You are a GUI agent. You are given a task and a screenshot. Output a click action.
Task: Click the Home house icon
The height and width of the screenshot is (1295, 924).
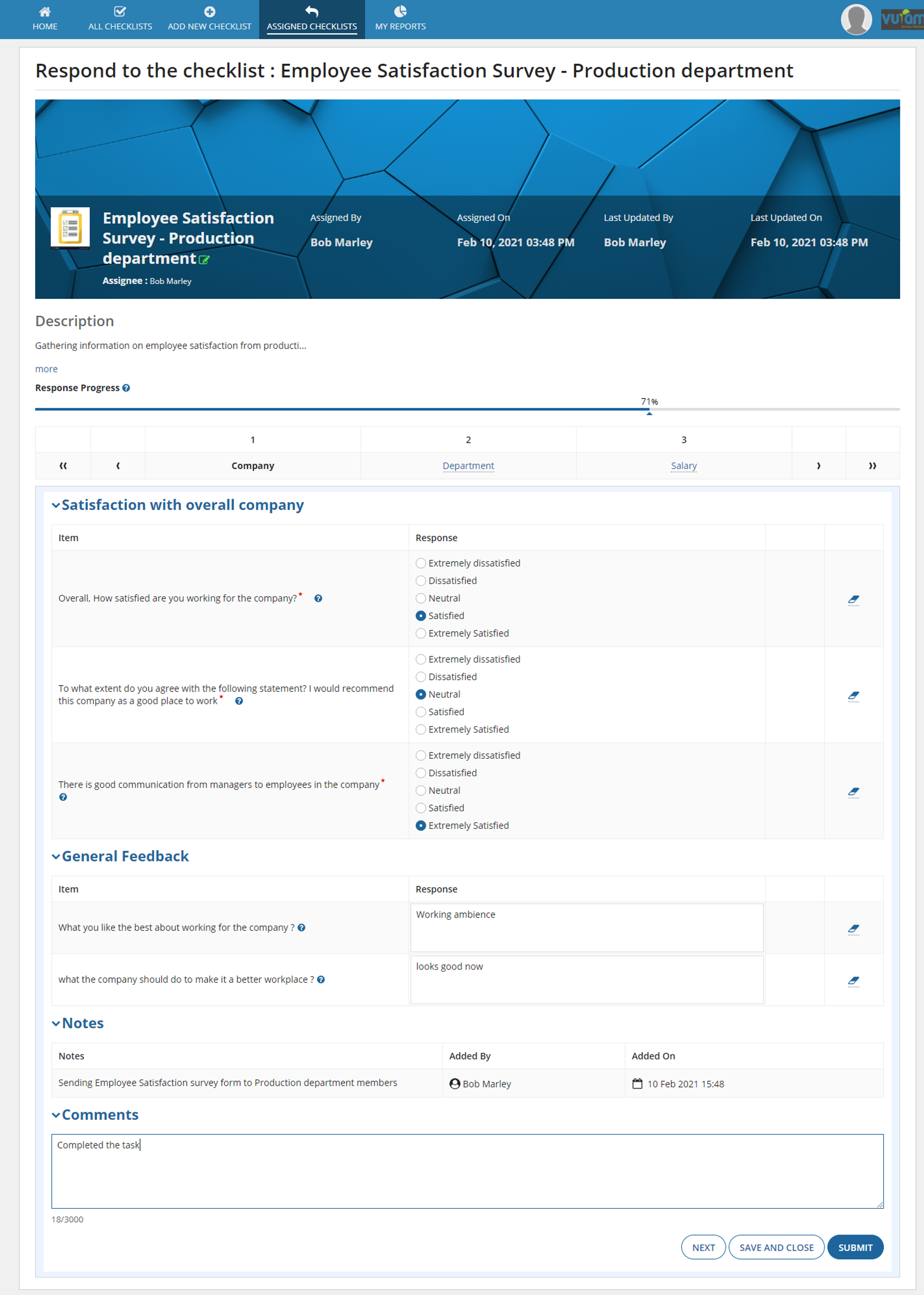[45, 11]
